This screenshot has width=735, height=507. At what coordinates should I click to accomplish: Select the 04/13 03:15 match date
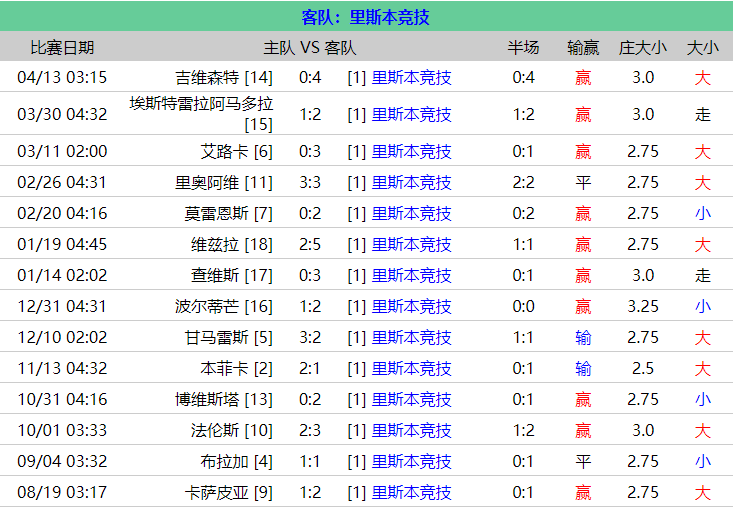pyautogui.click(x=62, y=77)
